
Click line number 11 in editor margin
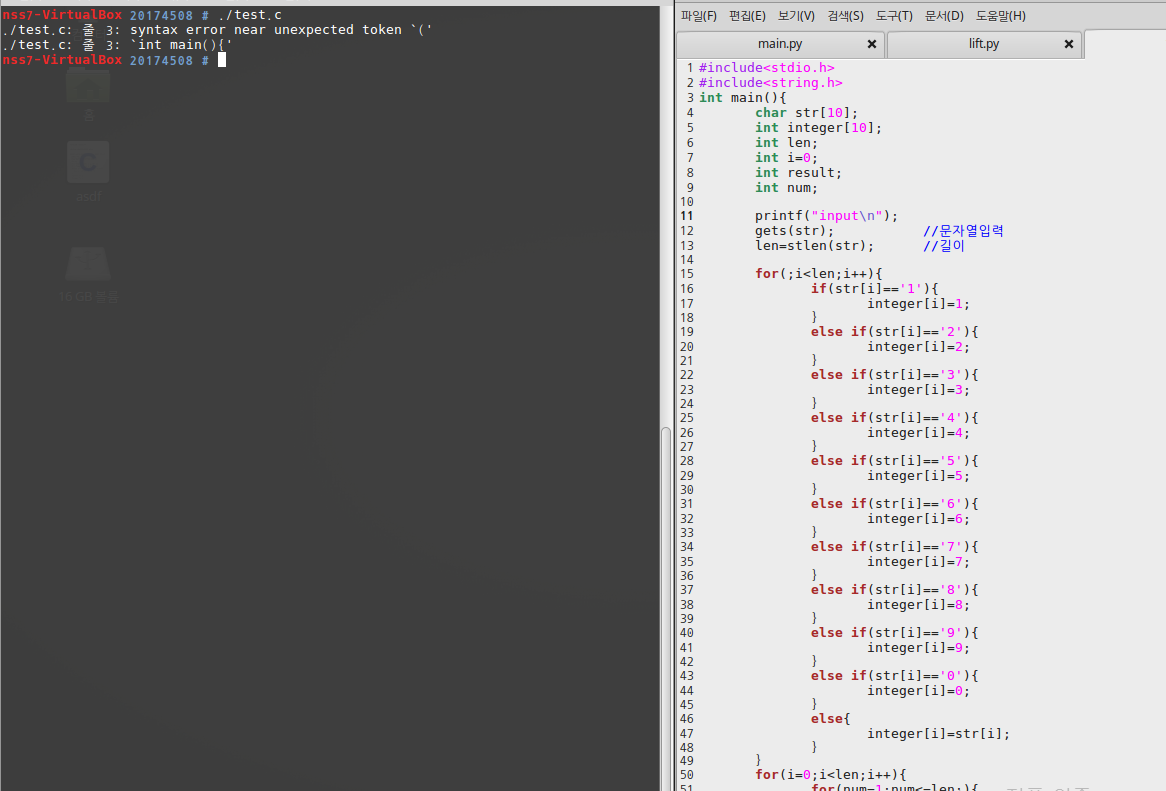(x=686, y=216)
